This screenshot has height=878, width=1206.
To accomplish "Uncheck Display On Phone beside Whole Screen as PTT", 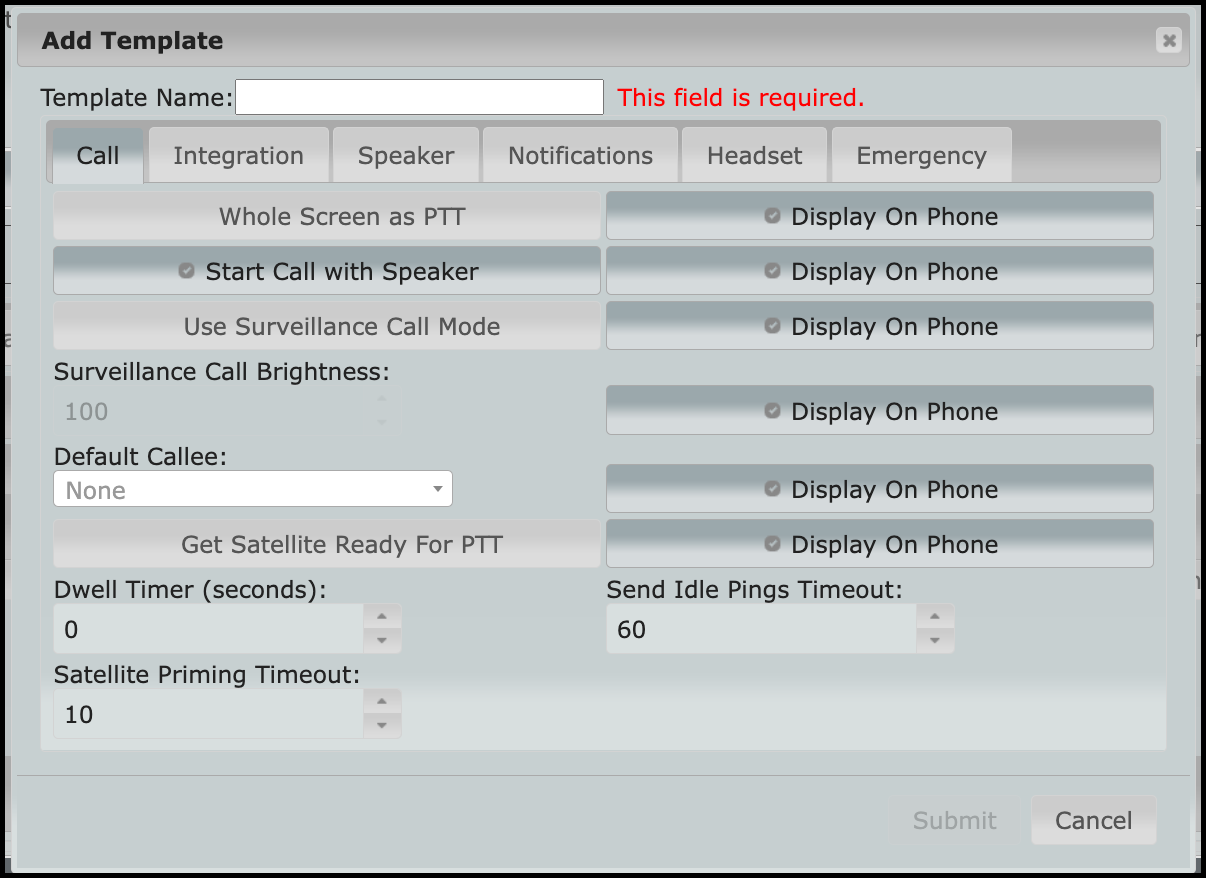I will tap(879, 216).
